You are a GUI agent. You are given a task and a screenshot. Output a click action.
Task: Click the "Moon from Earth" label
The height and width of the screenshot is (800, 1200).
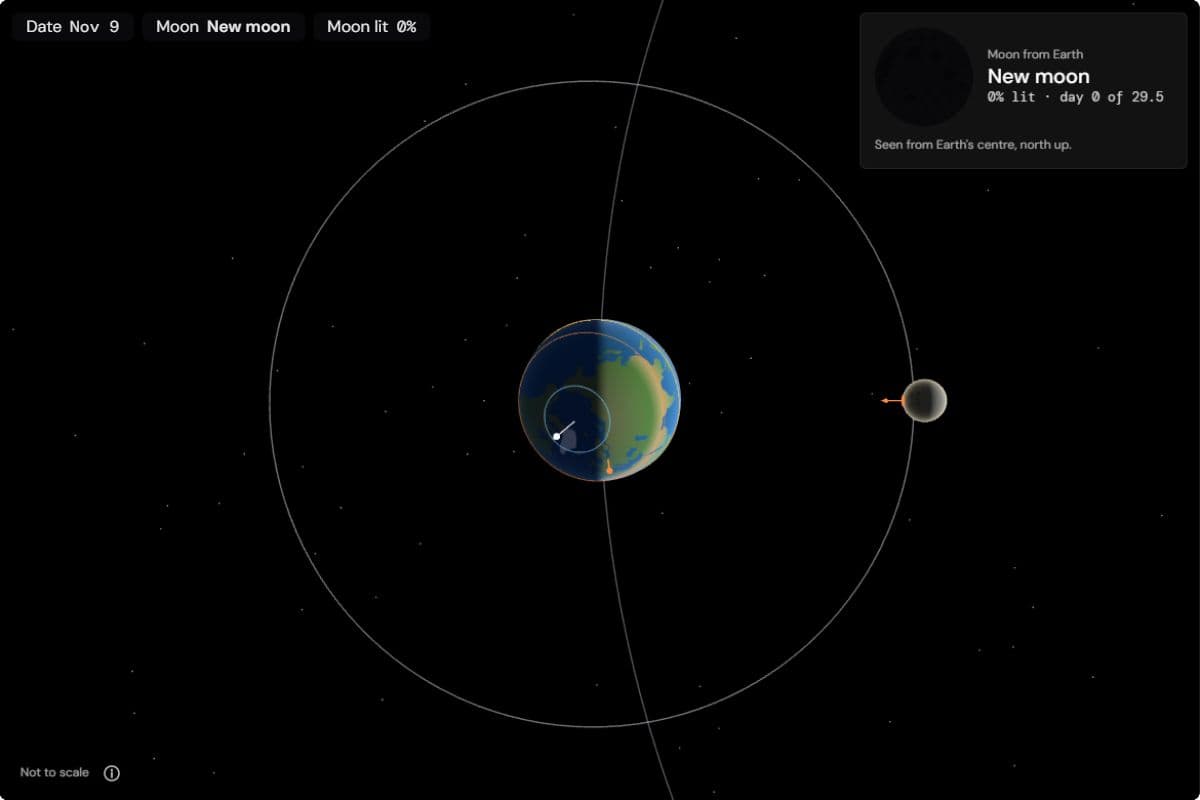point(1035,54)
